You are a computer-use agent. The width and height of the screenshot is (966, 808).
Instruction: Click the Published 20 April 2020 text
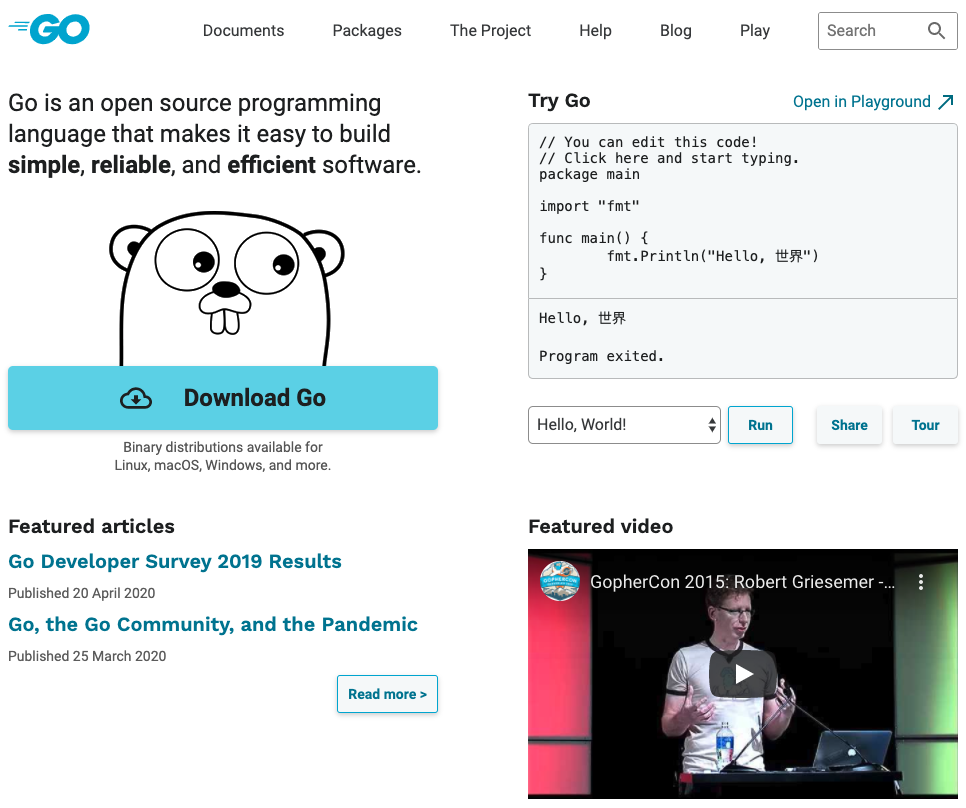[x=81, y=593]
